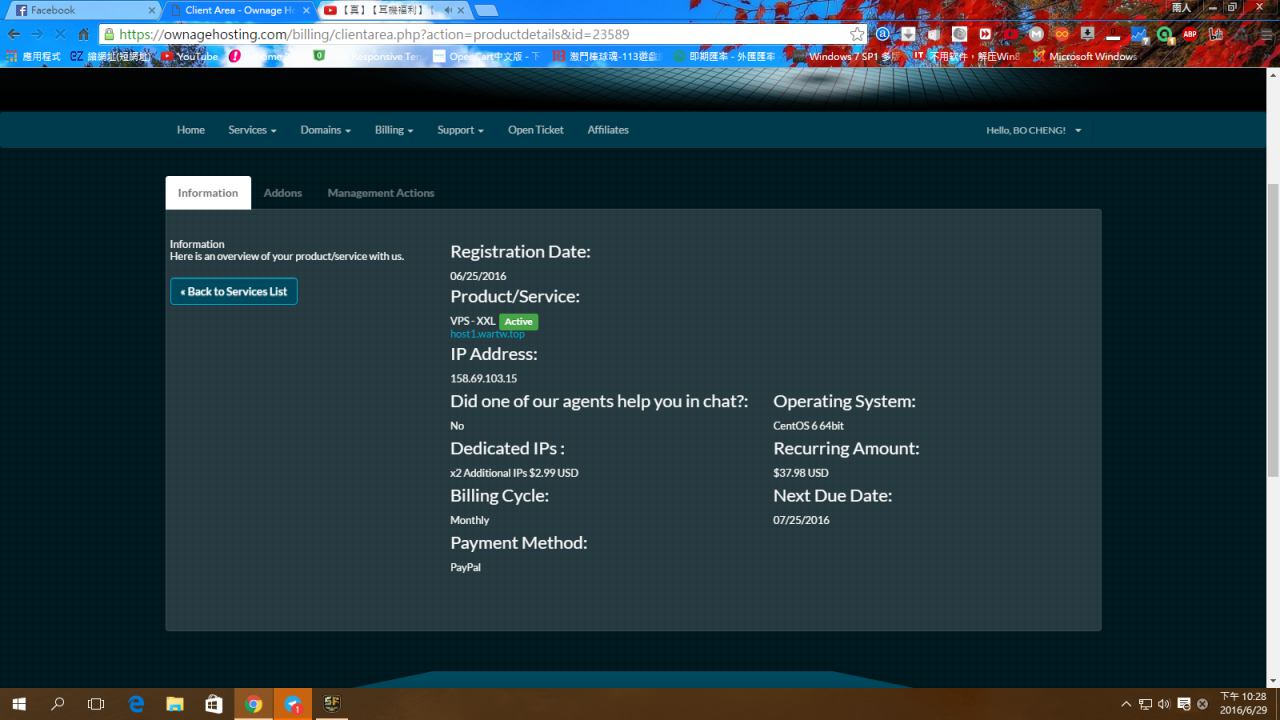Click the Adblock Plus extension icon
Image resolution: width=1280 pixels, height=720 pixels.
click(1190, 34)
